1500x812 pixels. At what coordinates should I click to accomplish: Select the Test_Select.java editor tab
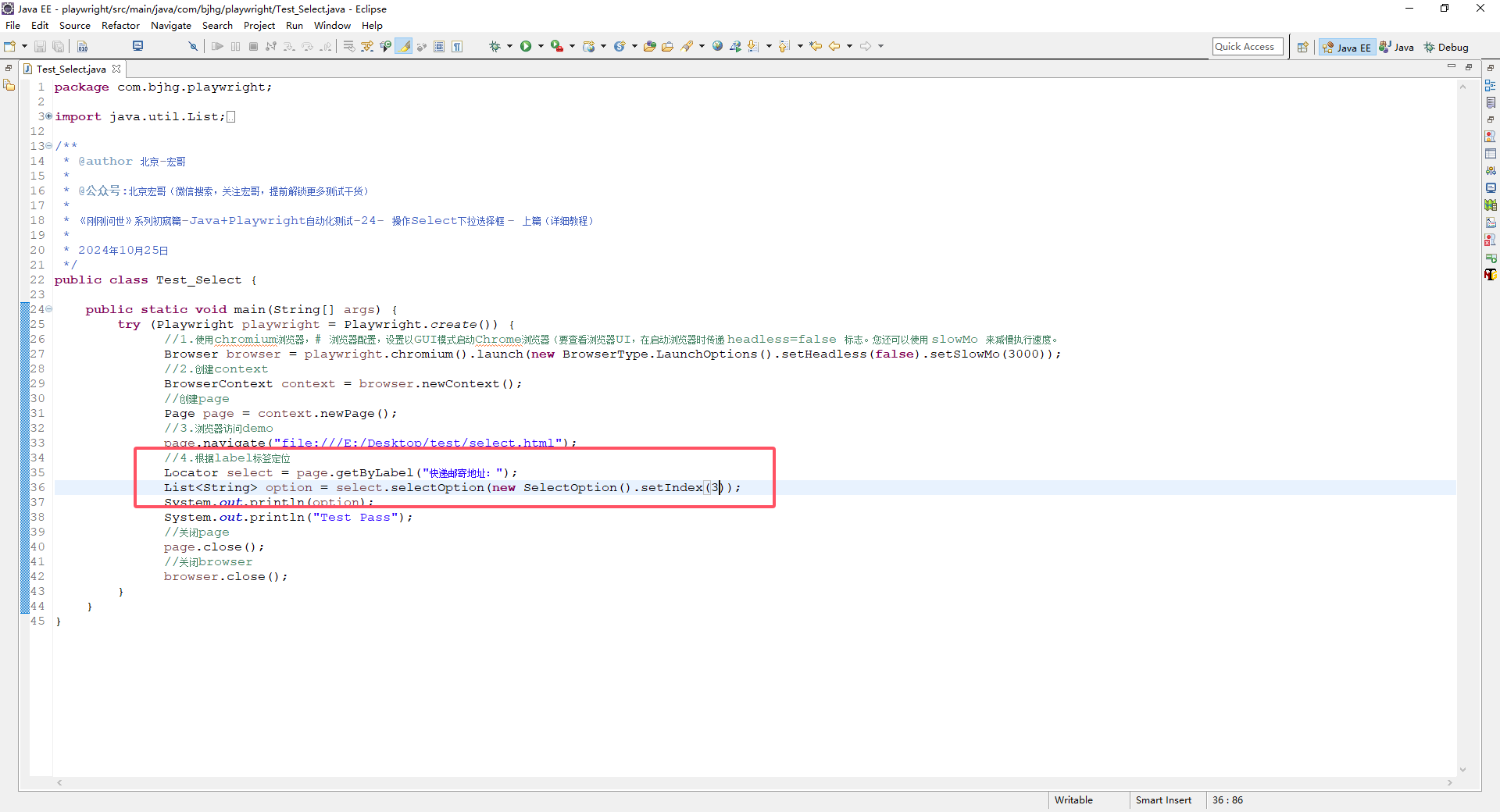(70, 69)
